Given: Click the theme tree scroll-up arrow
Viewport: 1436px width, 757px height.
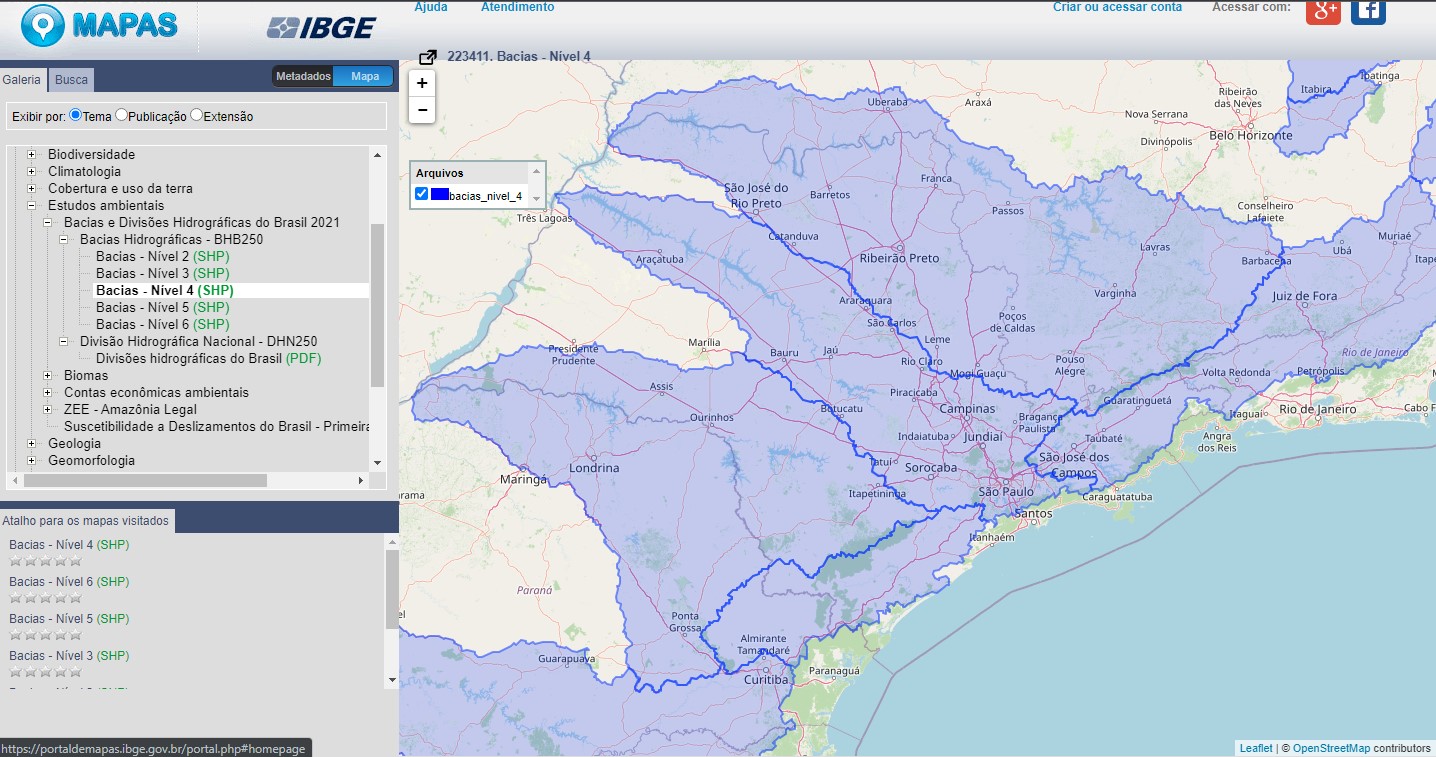Looking at the screenshot, I should coord(377,154).
